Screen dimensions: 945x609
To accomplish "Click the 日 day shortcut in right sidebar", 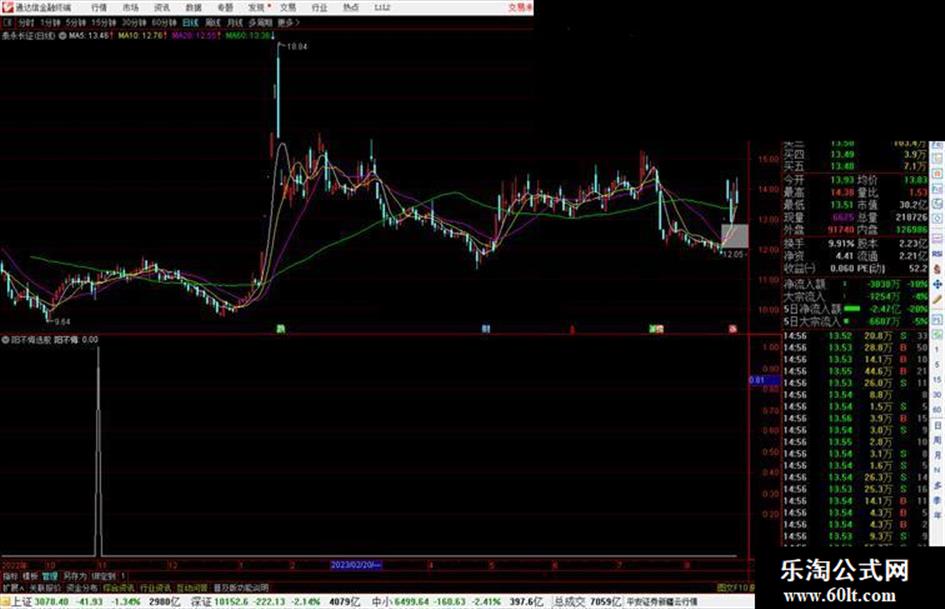I will pos(937,426).
